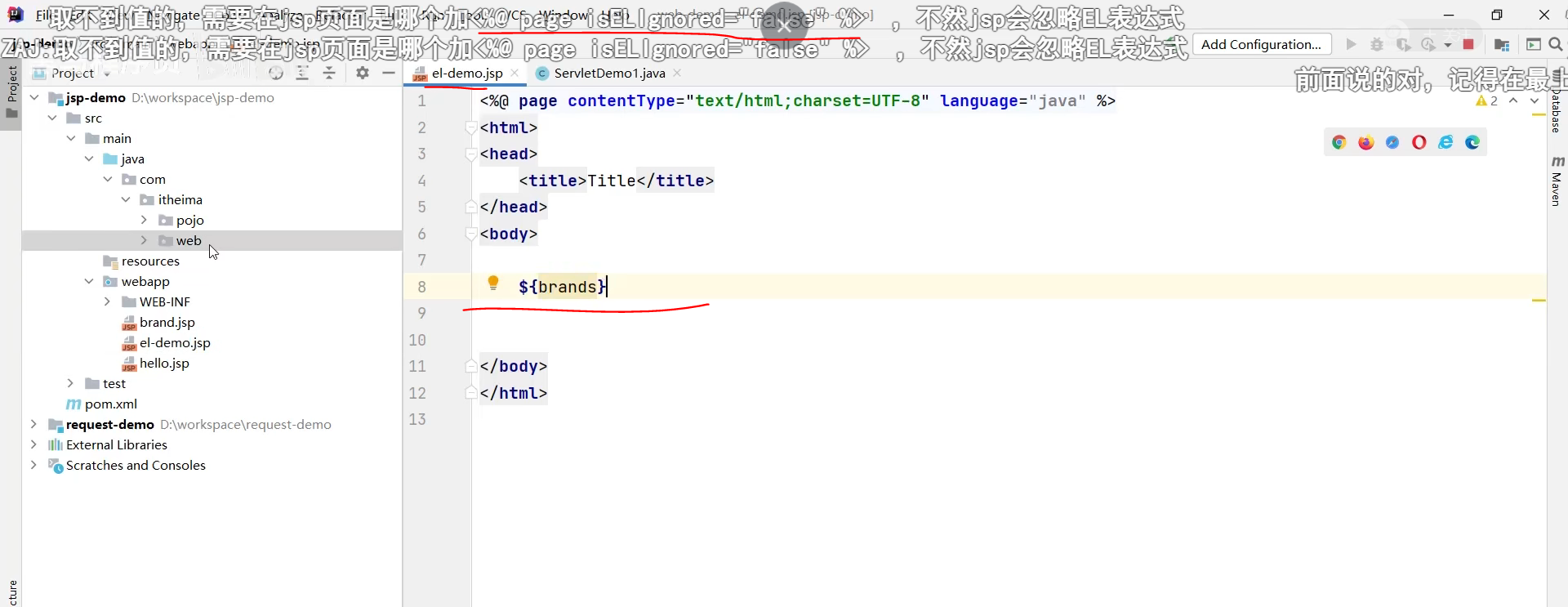The width and height of the screenshot is (1568, 607).
Task: Click Add Configuration button
Action: coord(1261,44)
